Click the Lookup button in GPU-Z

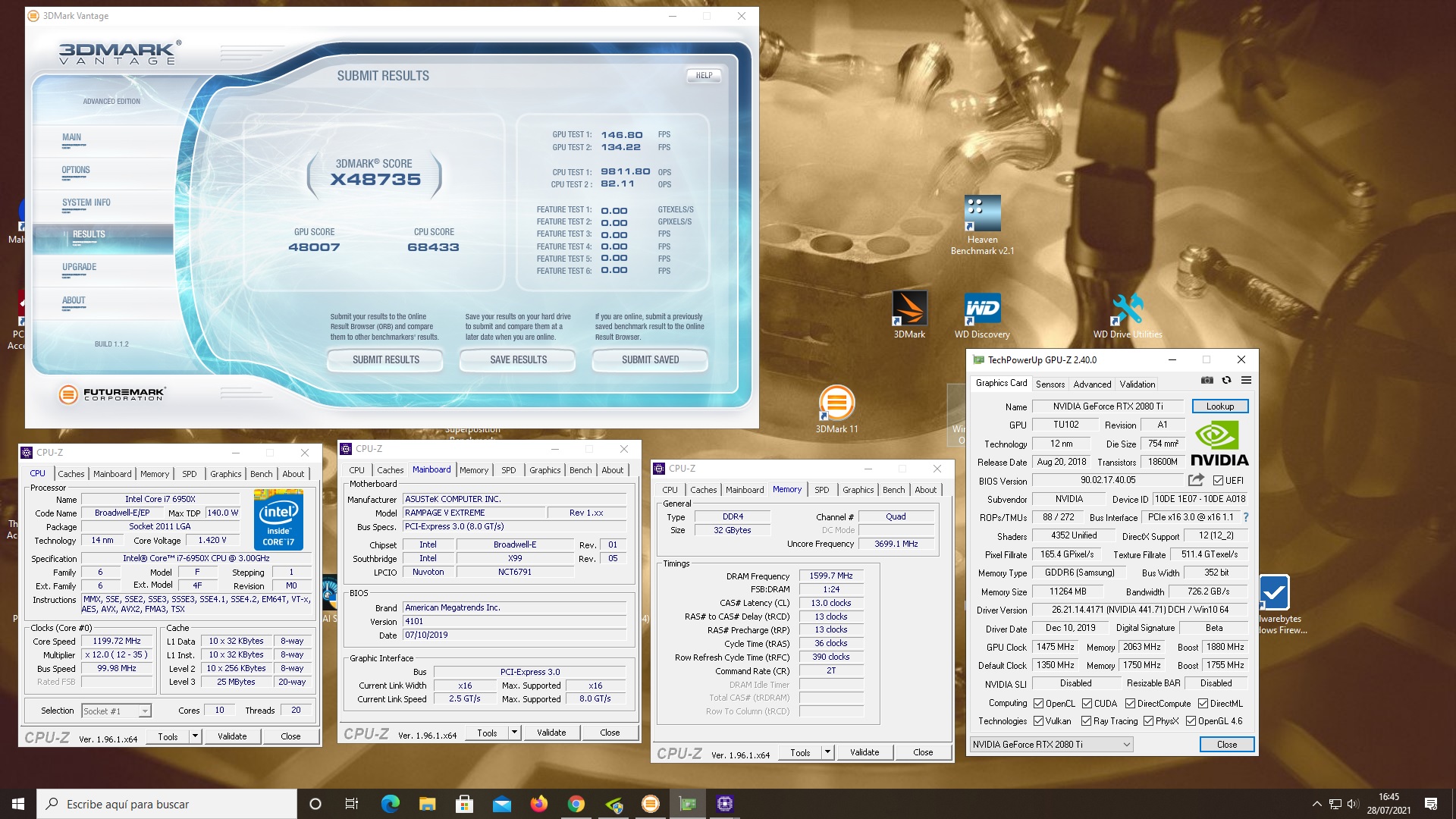[1220, 406]
